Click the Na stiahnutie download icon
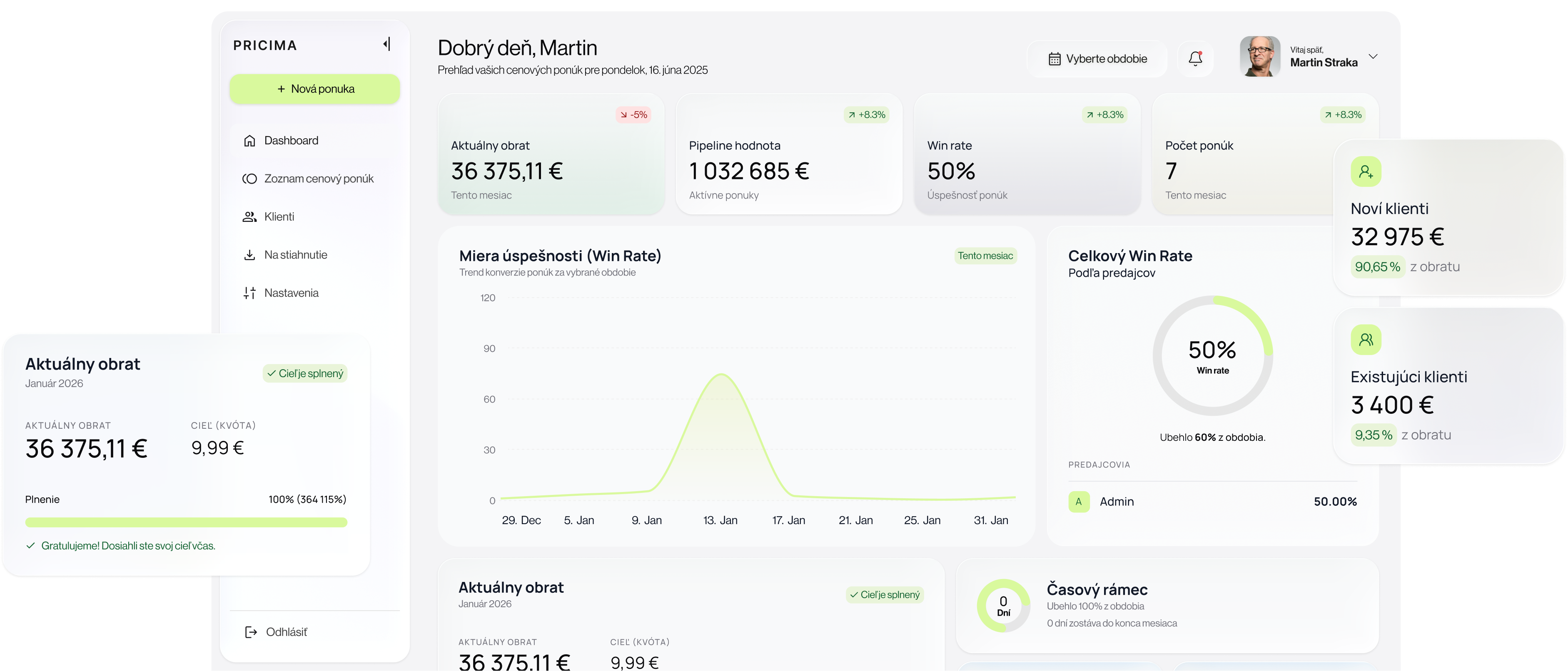The image size is (1568, 671). pyautogui.click(x=249, y=254)
